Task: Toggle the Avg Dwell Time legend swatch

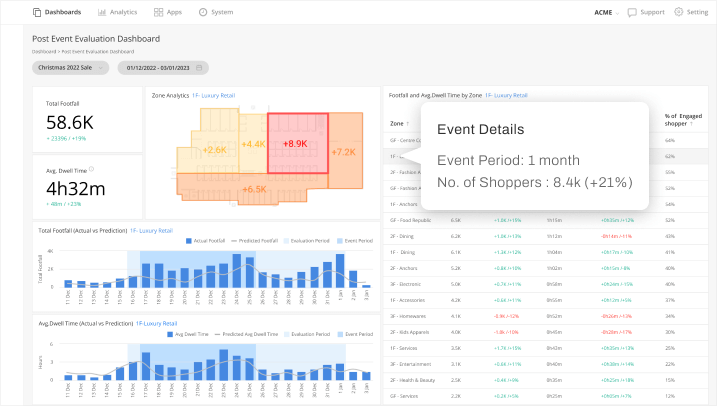Action: point(170,334)
